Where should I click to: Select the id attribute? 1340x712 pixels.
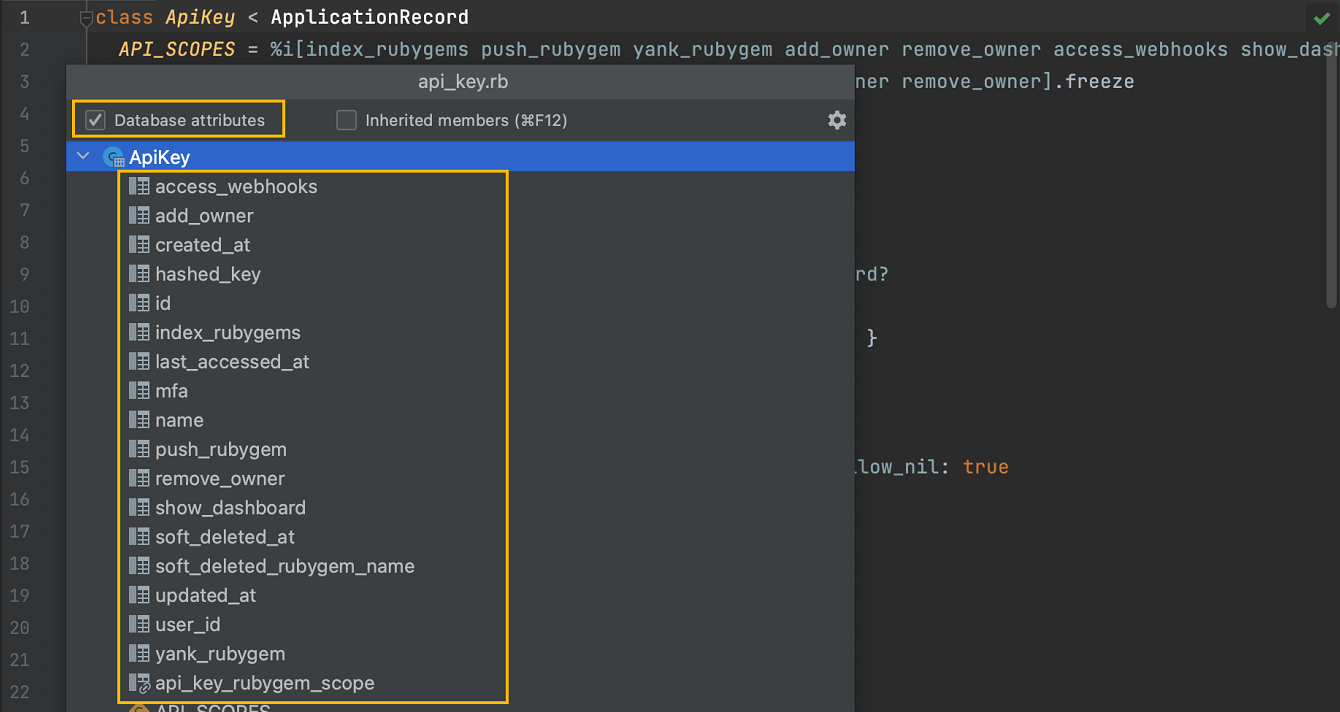pos(163,303)
